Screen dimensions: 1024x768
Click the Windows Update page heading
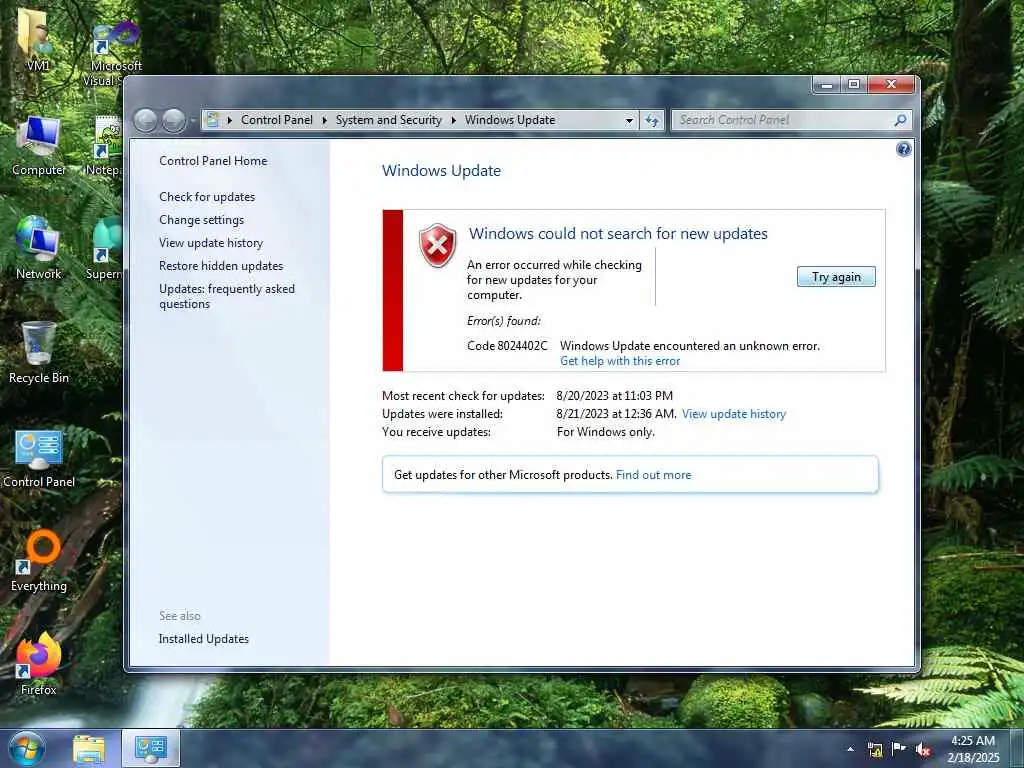[x=441, y=171]
